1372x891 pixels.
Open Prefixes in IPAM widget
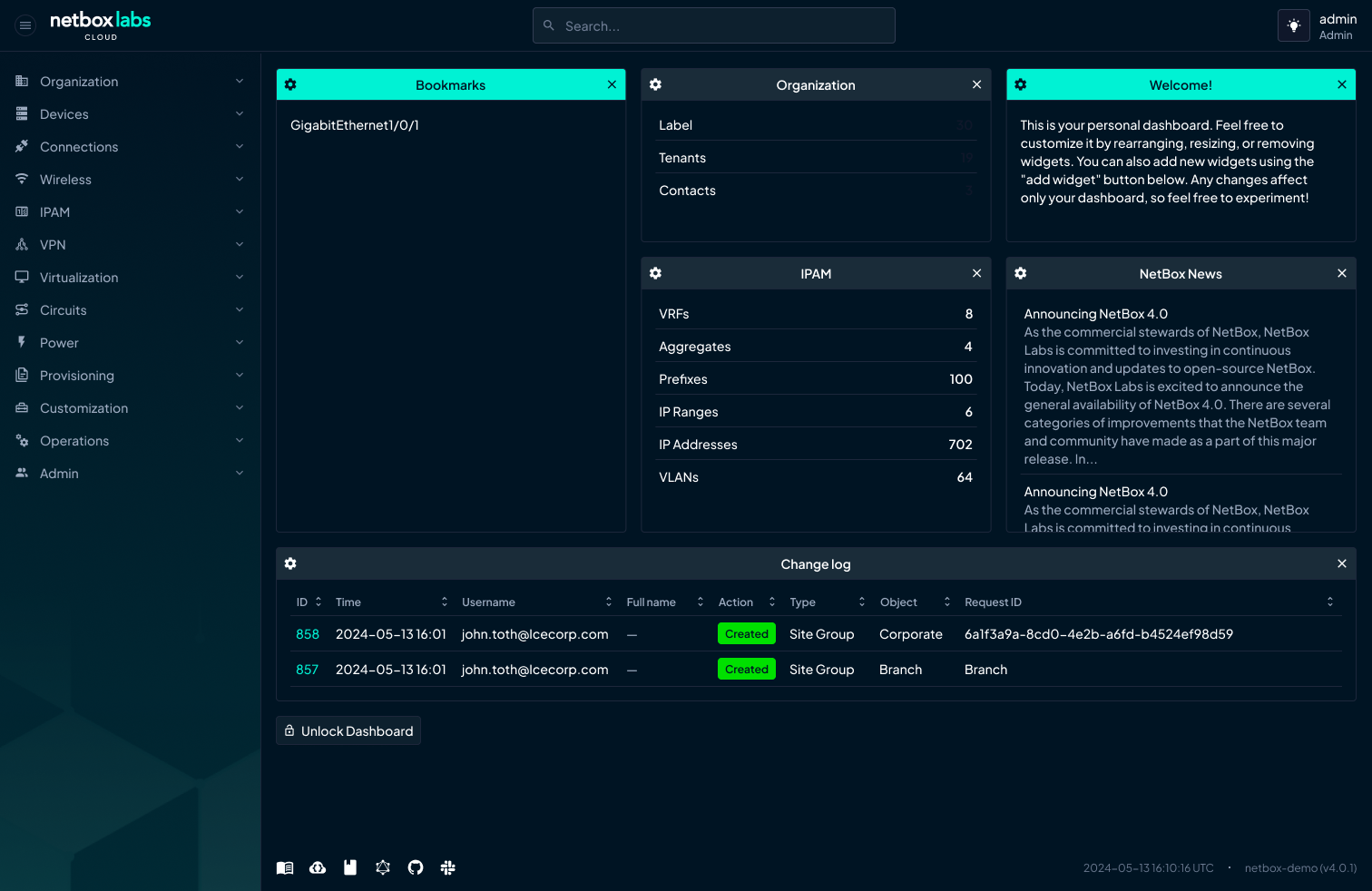coord(816,379)
